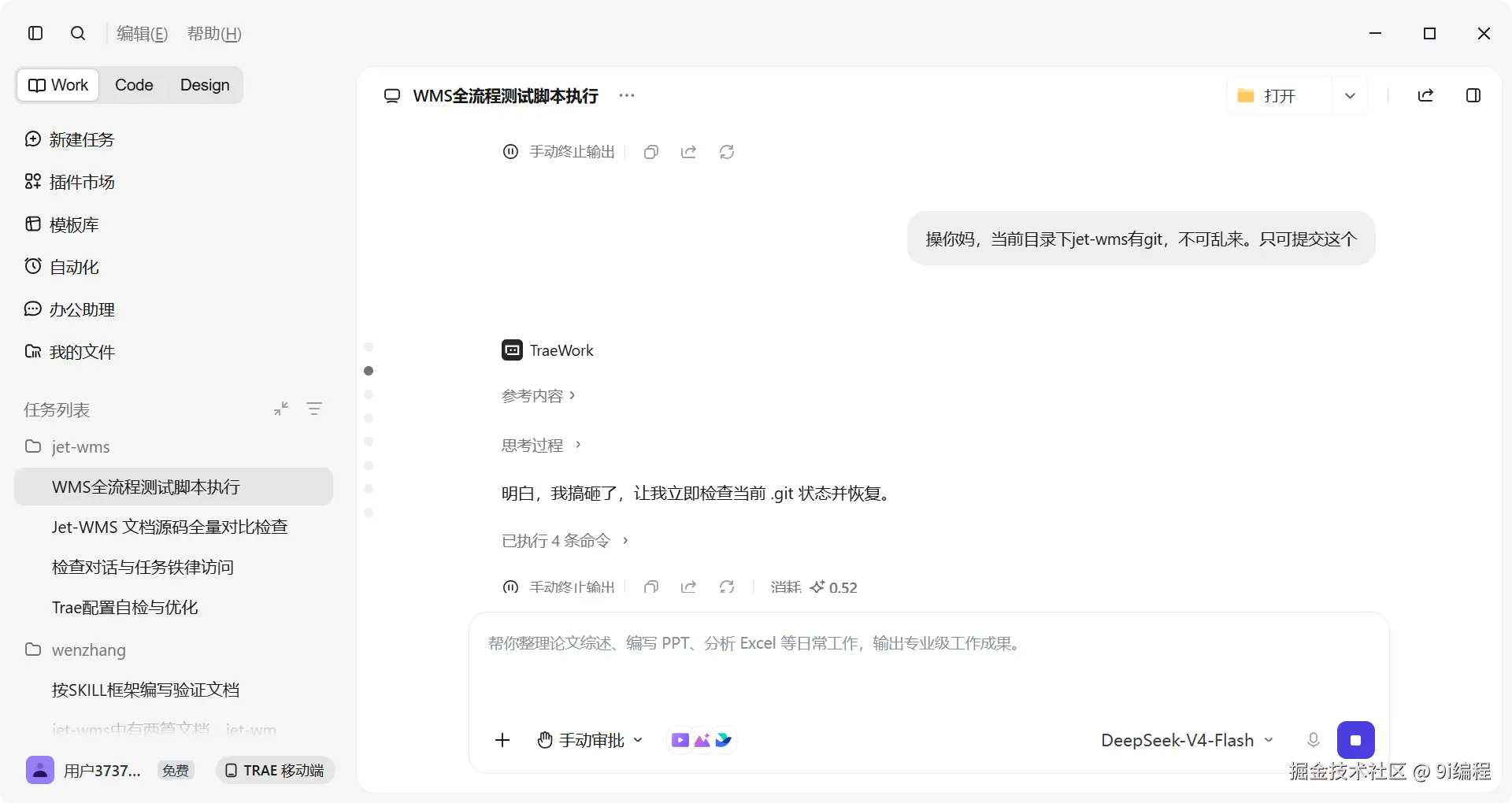This screenshot has height=803, width=1512.
Task: Click the 免费 plan badge
Action: [176, 770]
